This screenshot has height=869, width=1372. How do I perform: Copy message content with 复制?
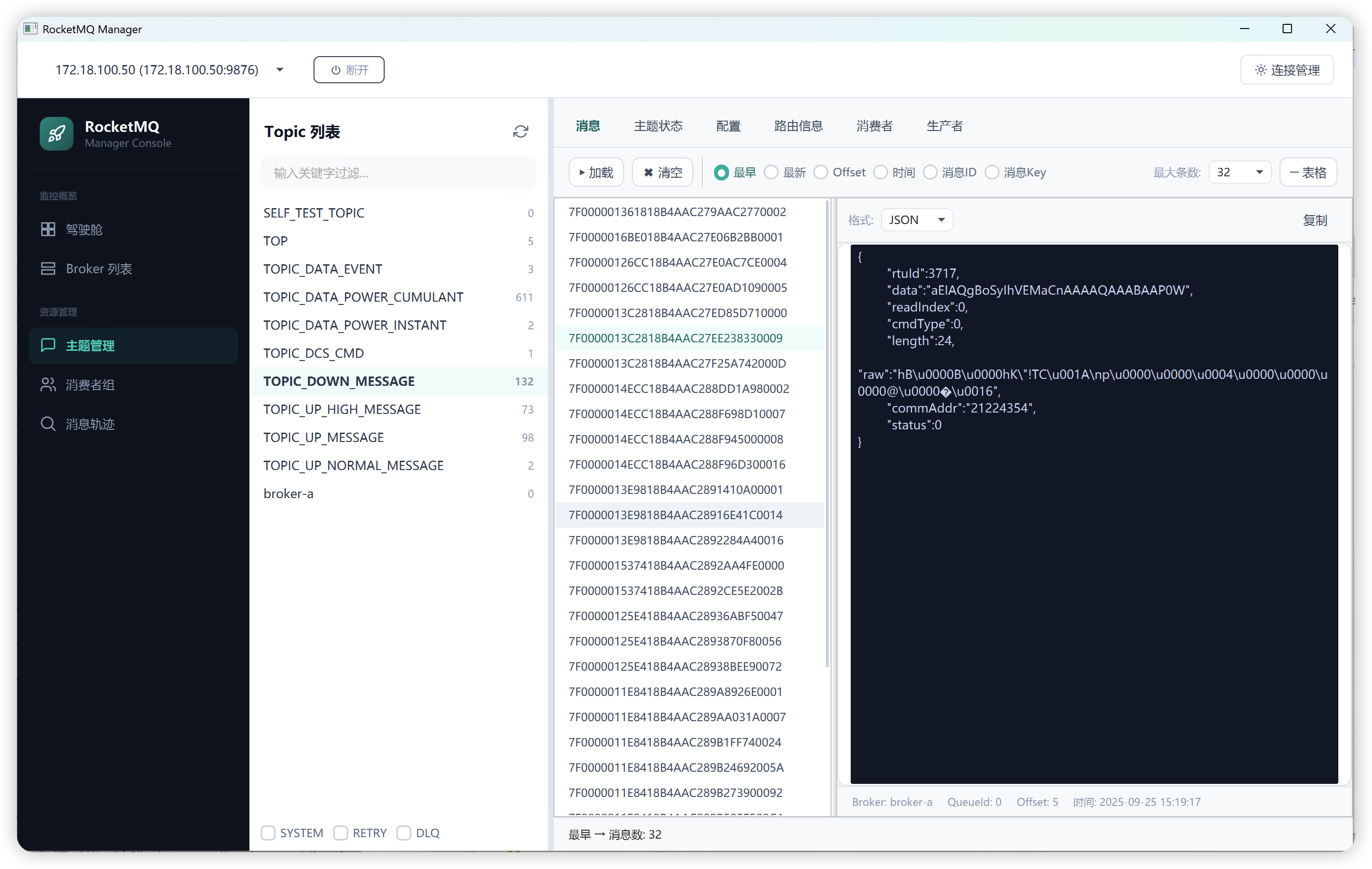[1315, 220]
